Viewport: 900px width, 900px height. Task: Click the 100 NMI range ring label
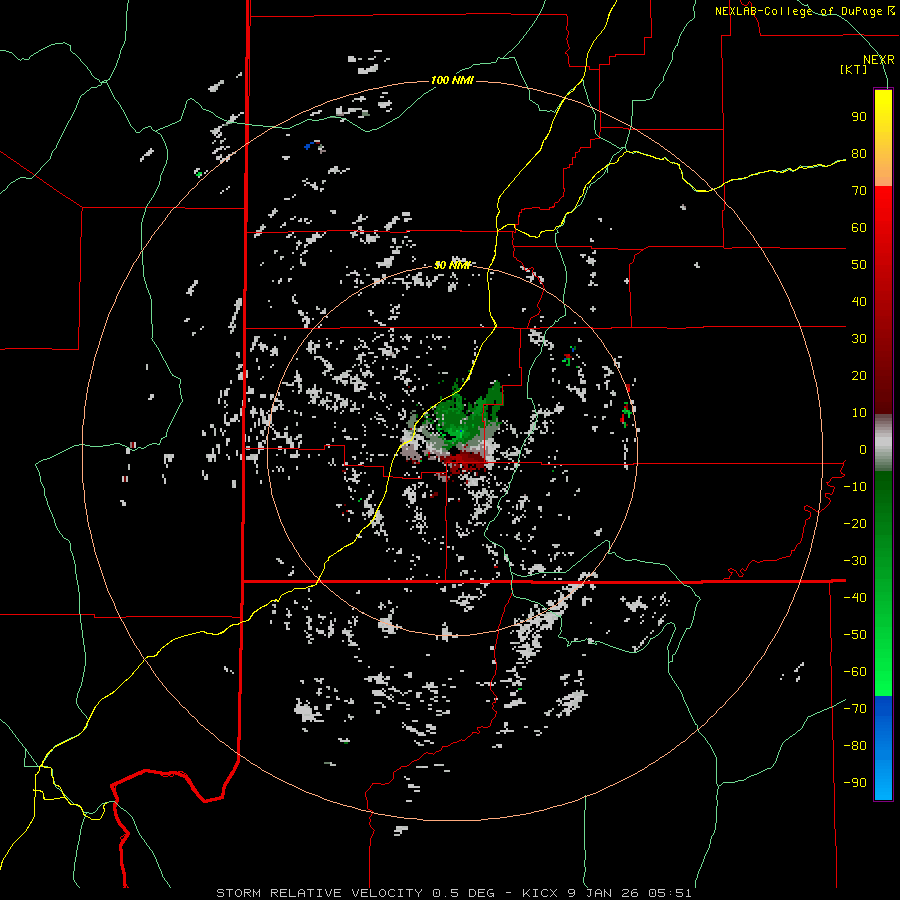coord(452,80)
